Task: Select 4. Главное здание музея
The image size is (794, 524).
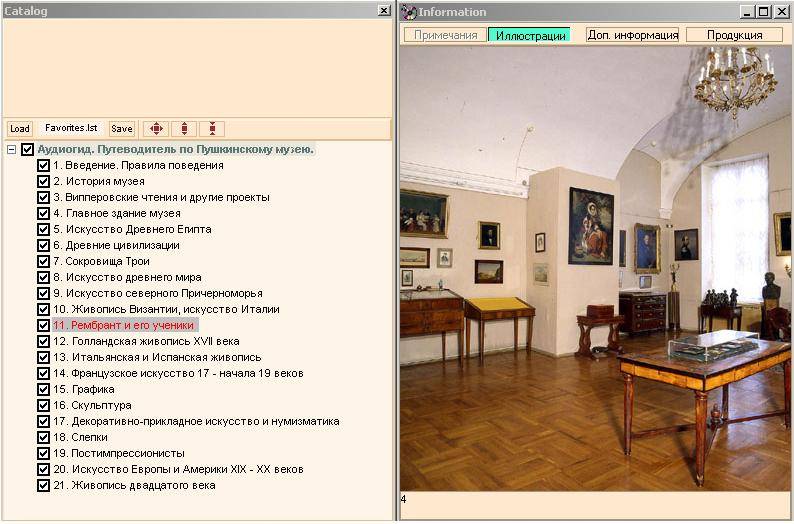Action: (116, 213)
